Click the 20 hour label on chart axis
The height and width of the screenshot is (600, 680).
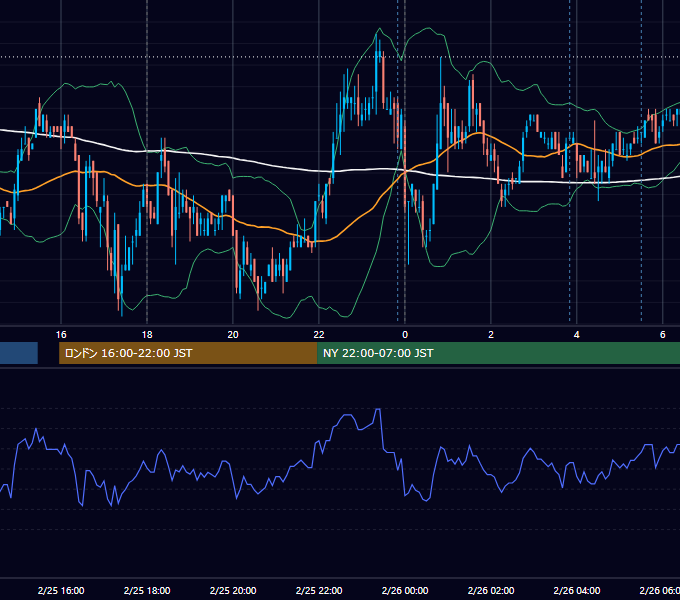[233, 335]
